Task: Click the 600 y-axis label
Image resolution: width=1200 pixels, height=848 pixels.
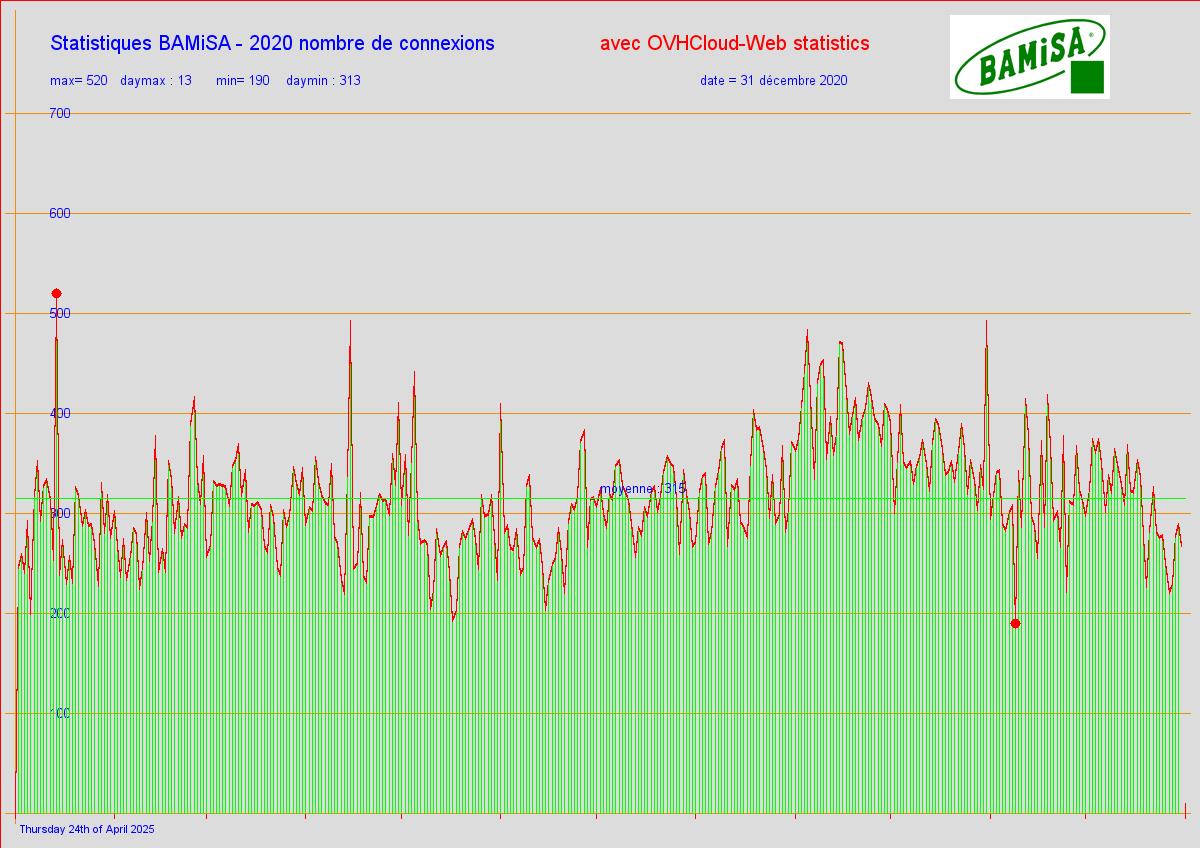Action: [x=60, y=213]
